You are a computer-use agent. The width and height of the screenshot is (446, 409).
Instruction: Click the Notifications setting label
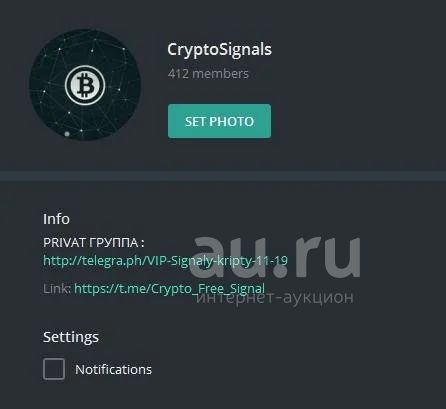[113, 369]
